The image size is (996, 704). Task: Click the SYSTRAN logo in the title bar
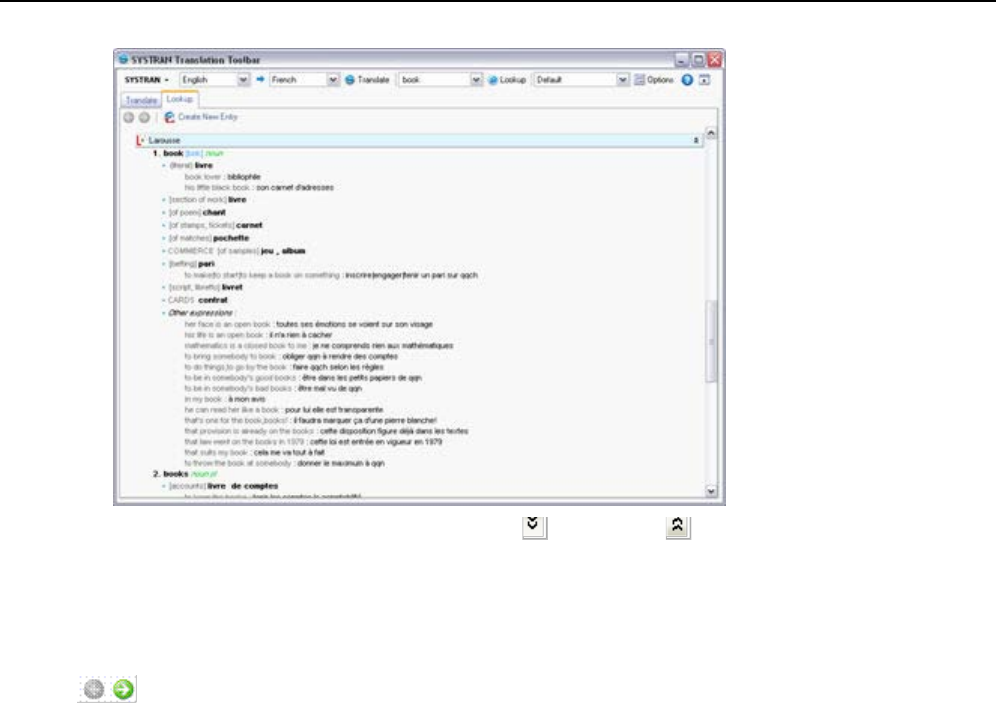point(123,60)
